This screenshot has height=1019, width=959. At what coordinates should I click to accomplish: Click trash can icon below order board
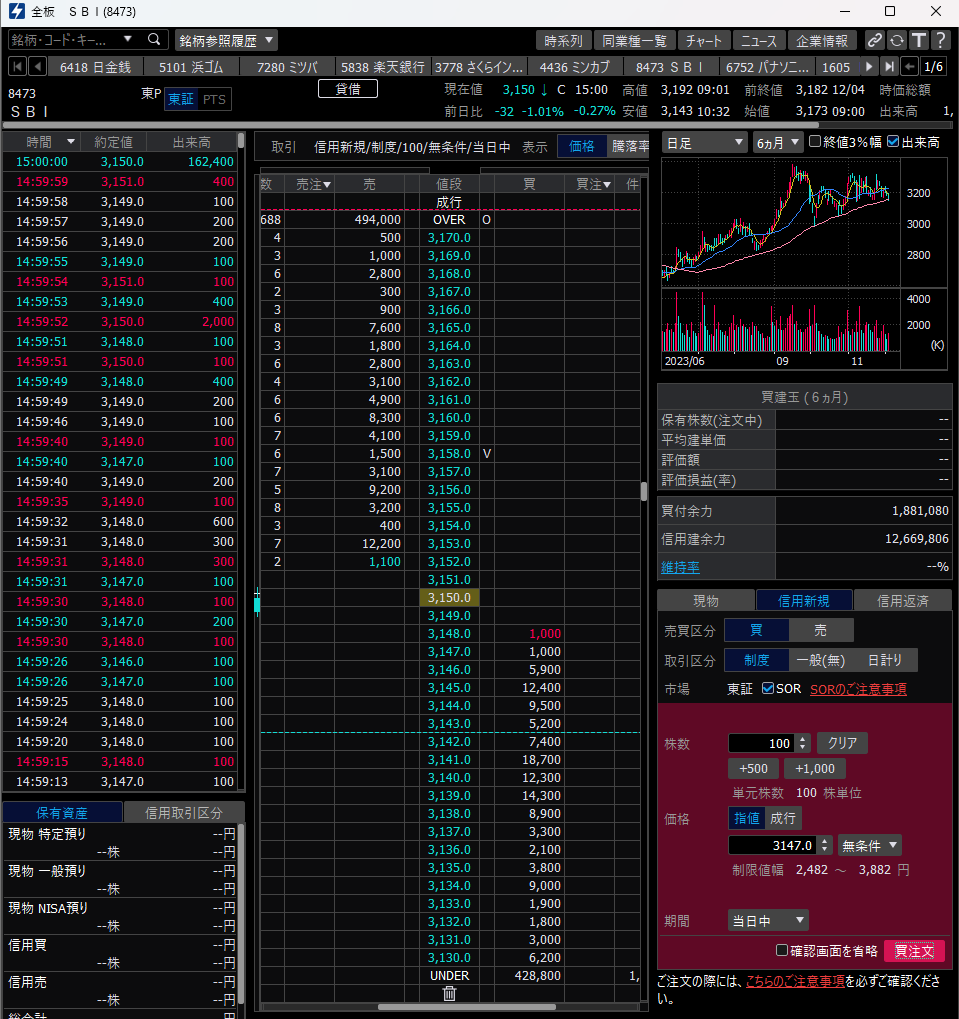point(449,993)
